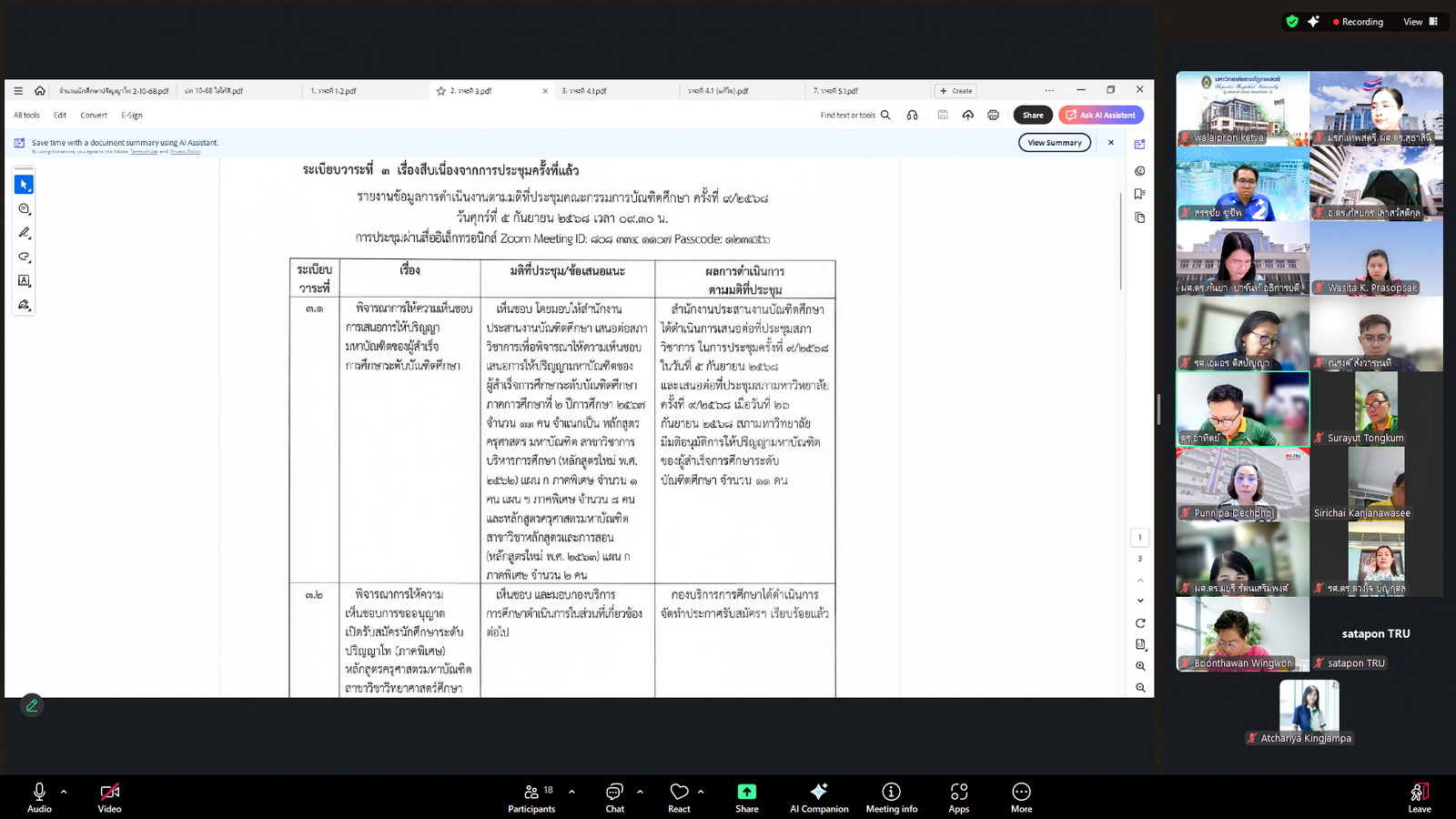
Task: Click the Acrobat Home icon
Action: point(40,91)
